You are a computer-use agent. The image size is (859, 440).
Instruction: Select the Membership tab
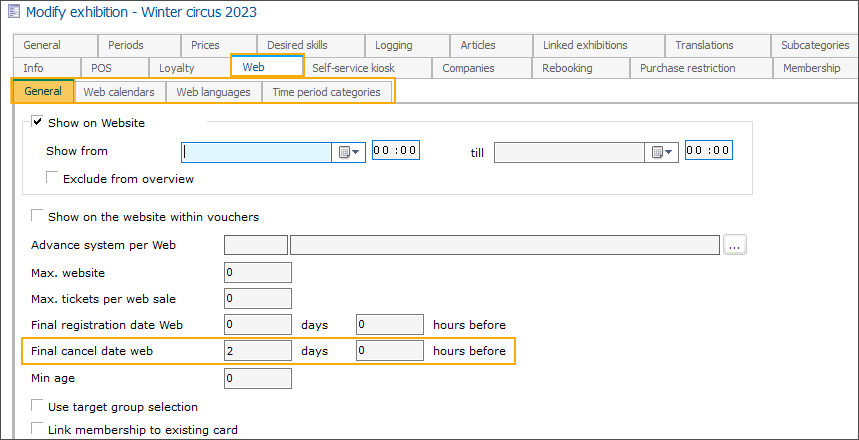point(816,68)
